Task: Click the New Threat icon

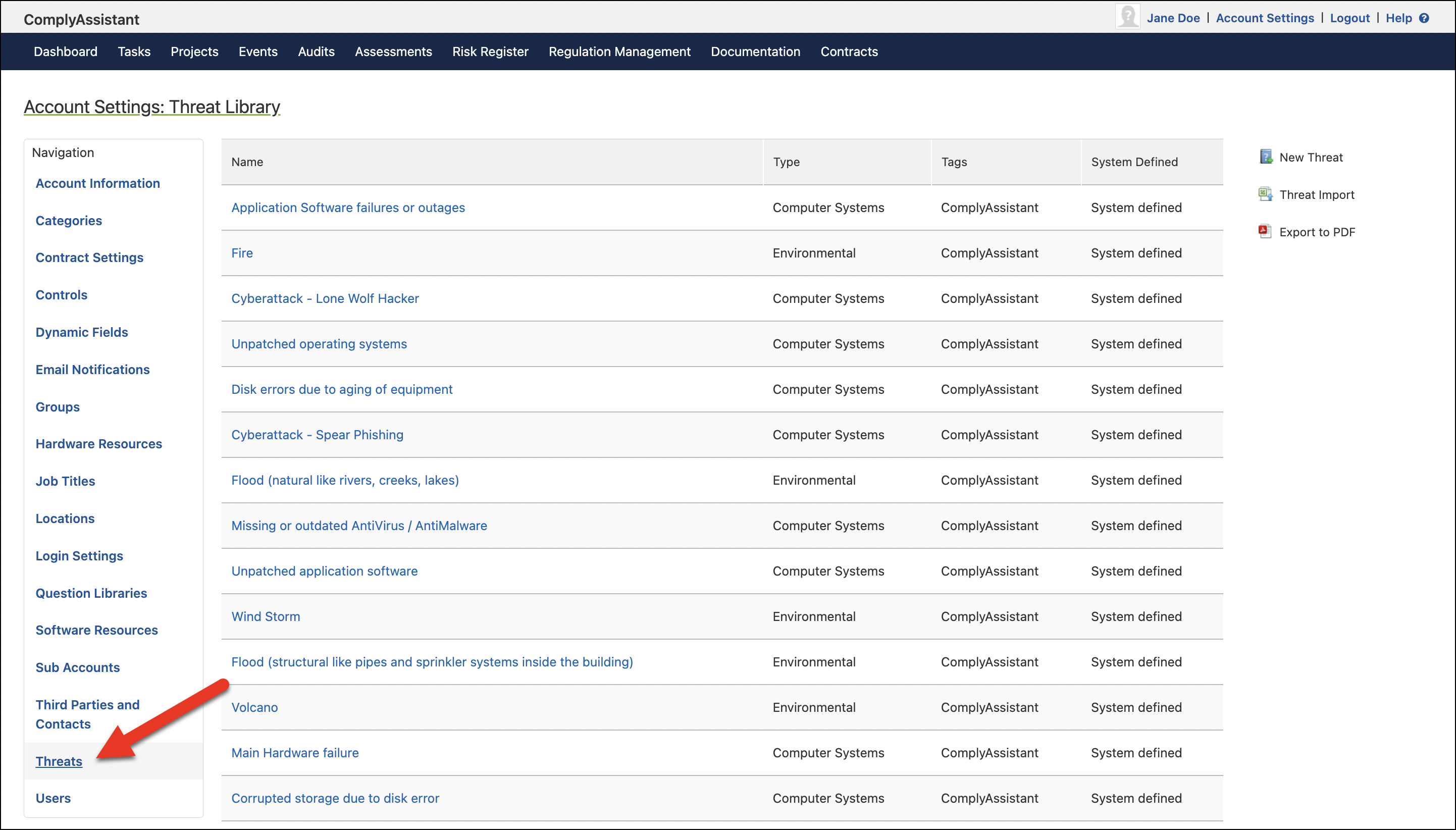Action: pos(1266,157)
